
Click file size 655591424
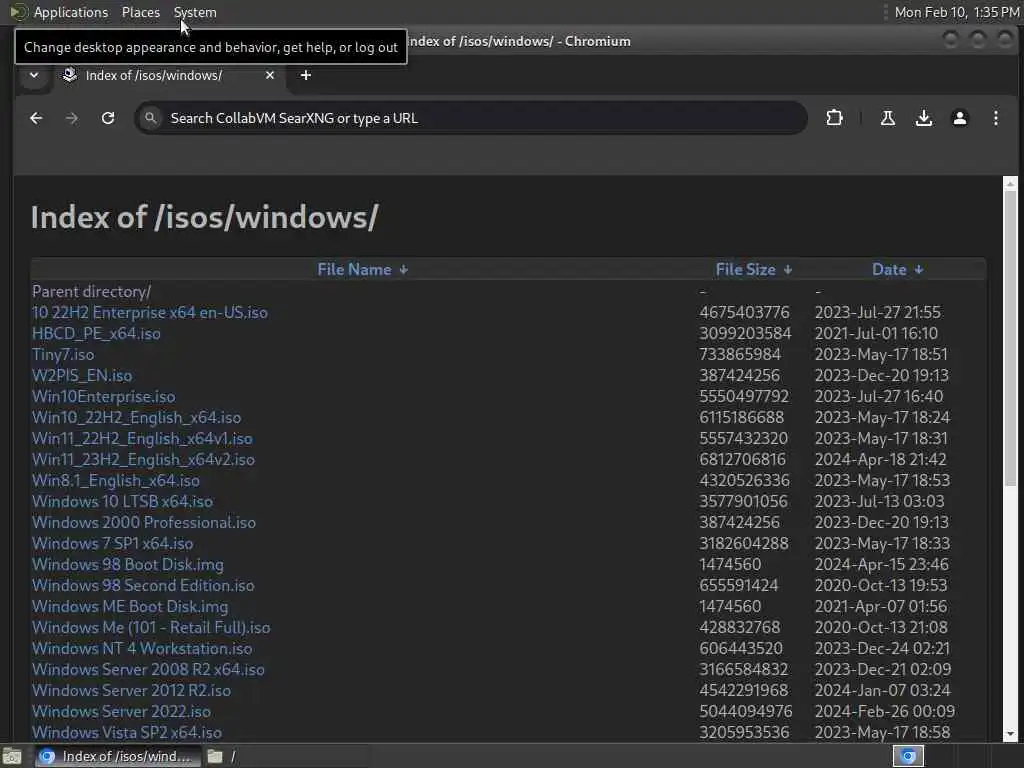[x=739, y=585]
